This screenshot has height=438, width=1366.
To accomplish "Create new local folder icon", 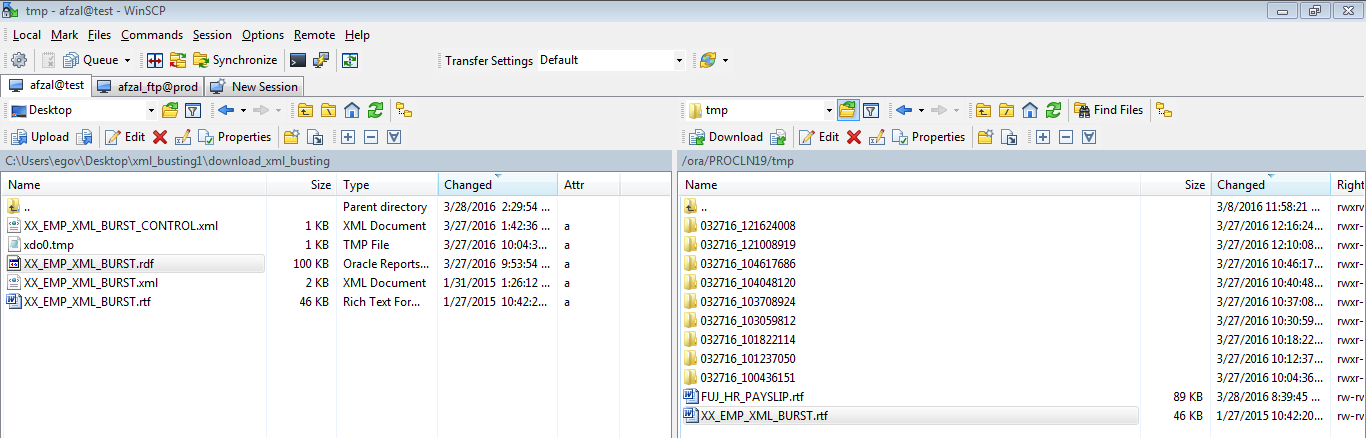I will 291,137.
